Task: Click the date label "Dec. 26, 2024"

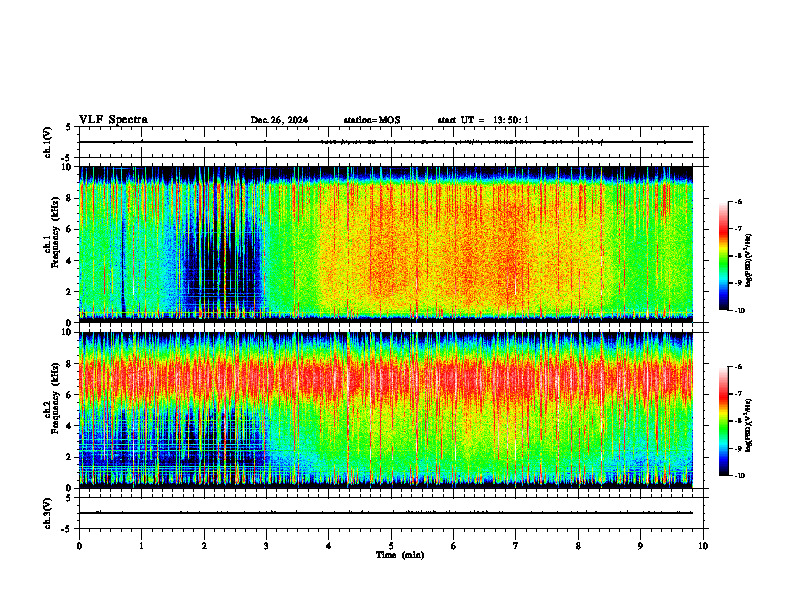Action: pos(279,120)
